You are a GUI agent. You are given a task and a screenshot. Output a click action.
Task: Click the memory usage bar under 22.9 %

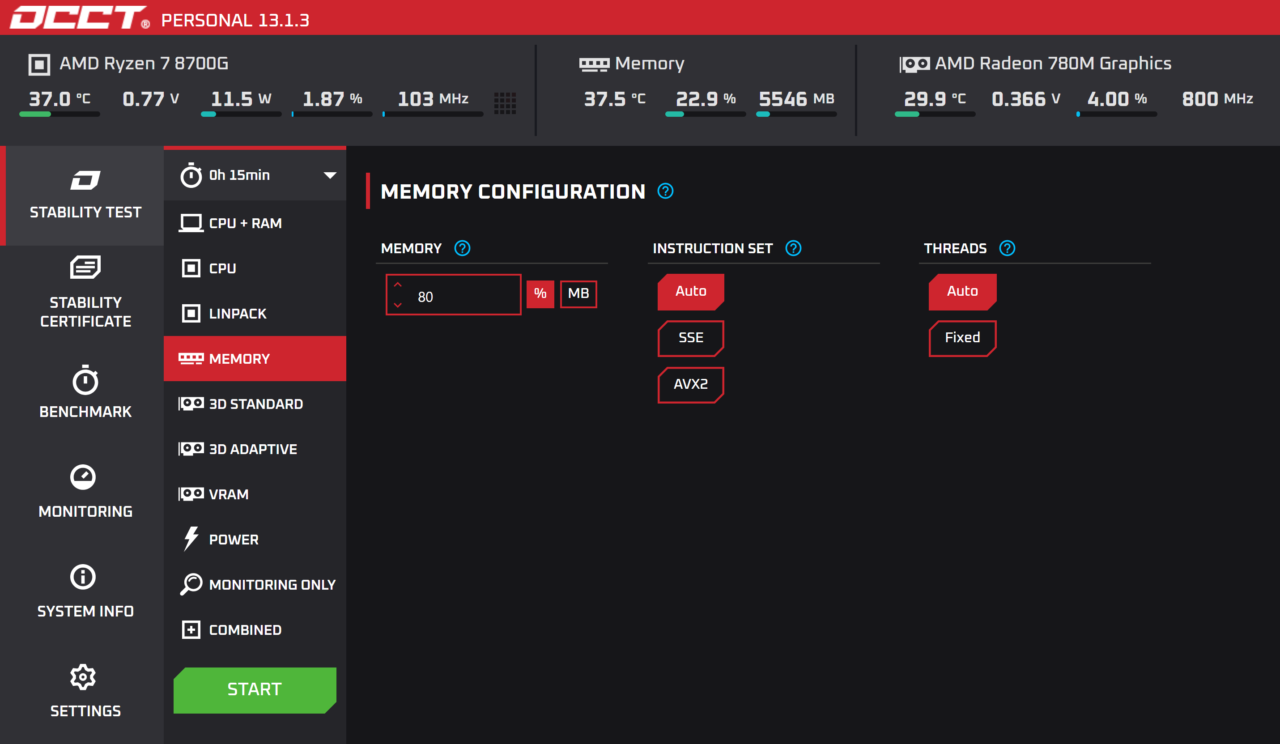(705, 114)
